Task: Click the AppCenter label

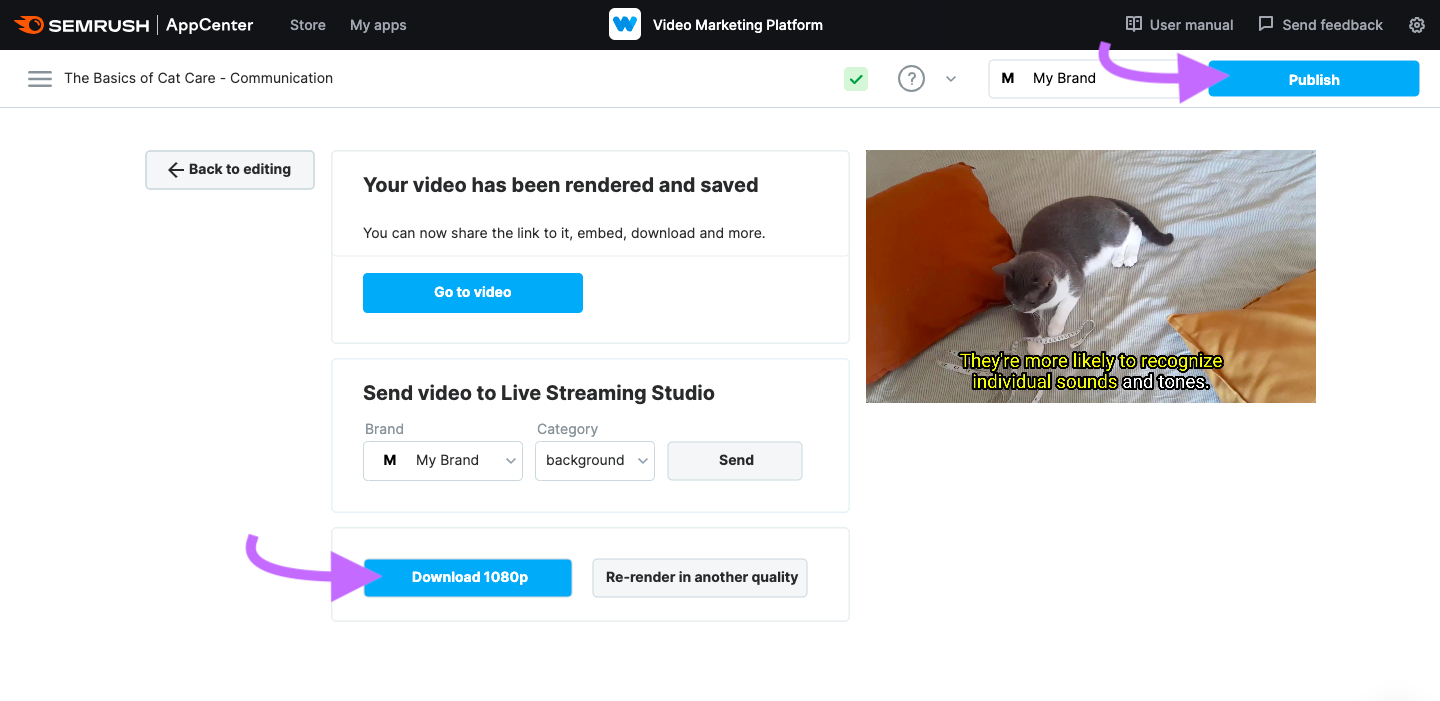Action: point(210,25)
